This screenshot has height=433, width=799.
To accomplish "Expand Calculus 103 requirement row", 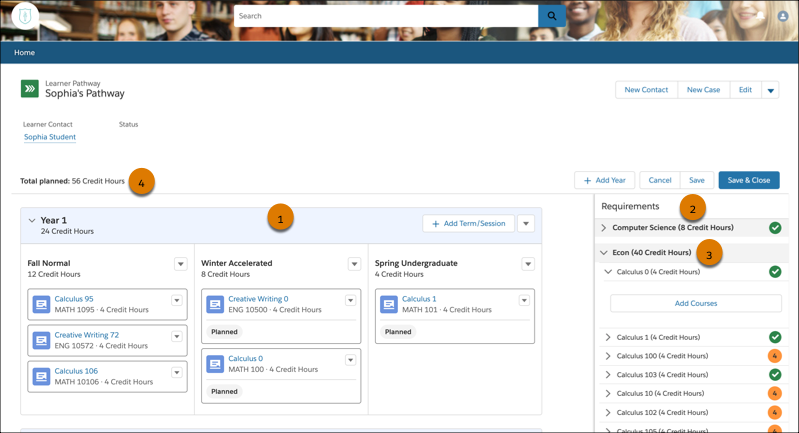I will (x=608, y=375).
